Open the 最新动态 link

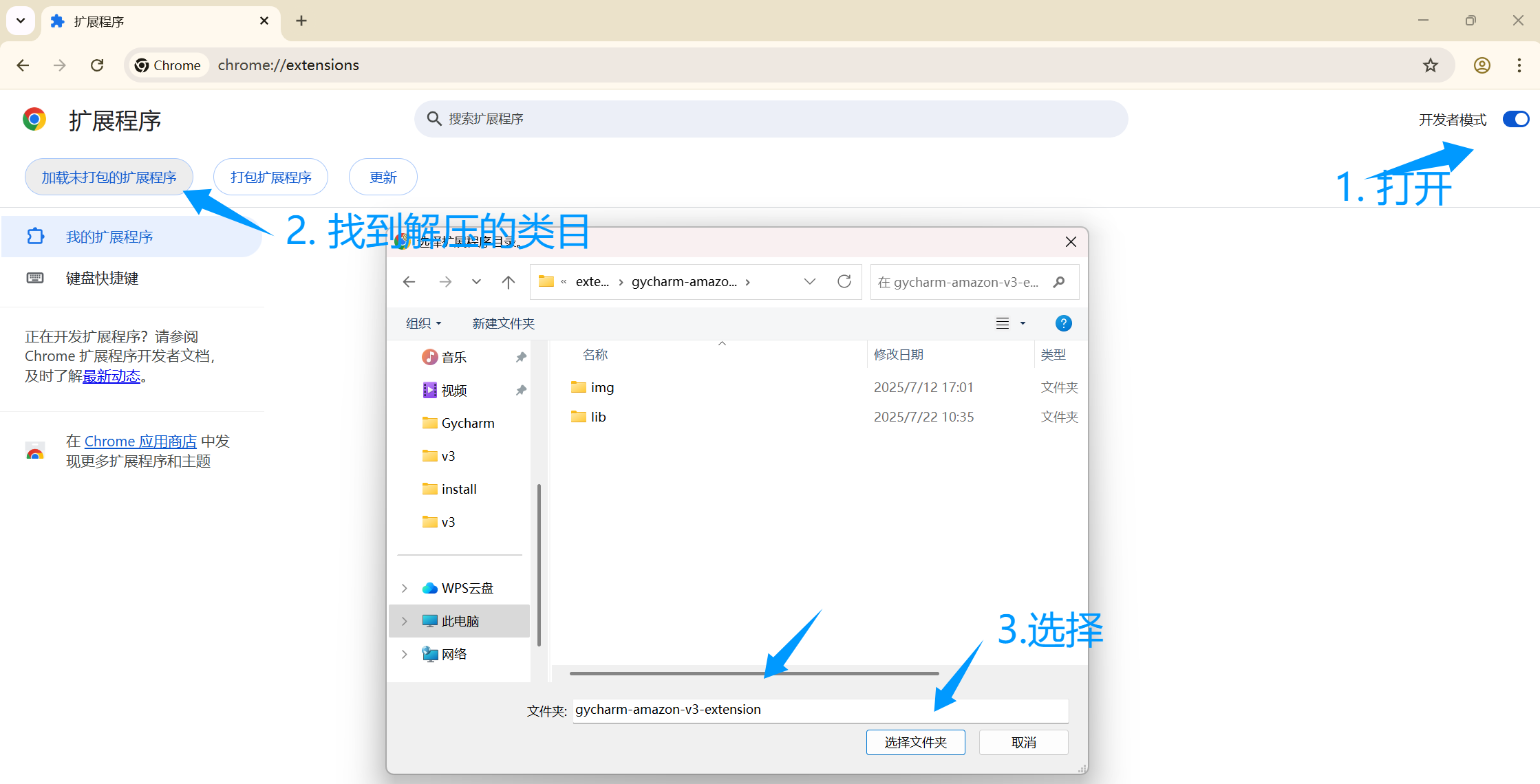[x=111, y=376]
